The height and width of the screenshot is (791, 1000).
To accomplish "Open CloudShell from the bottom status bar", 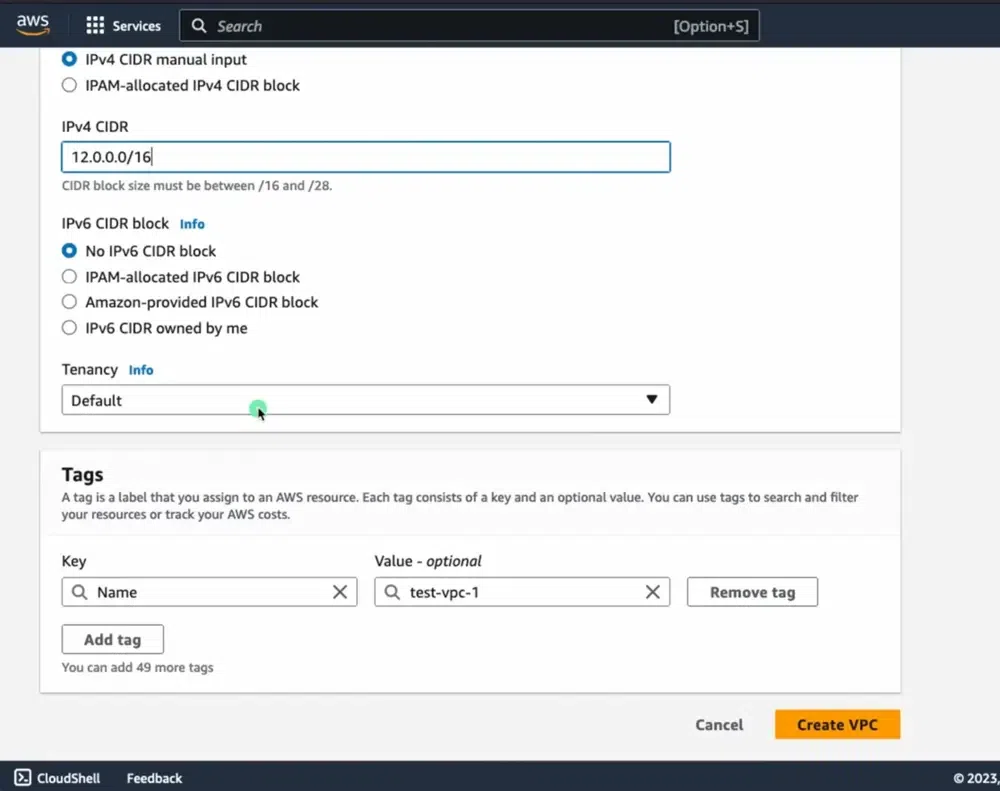I will (x=57, y=777).
